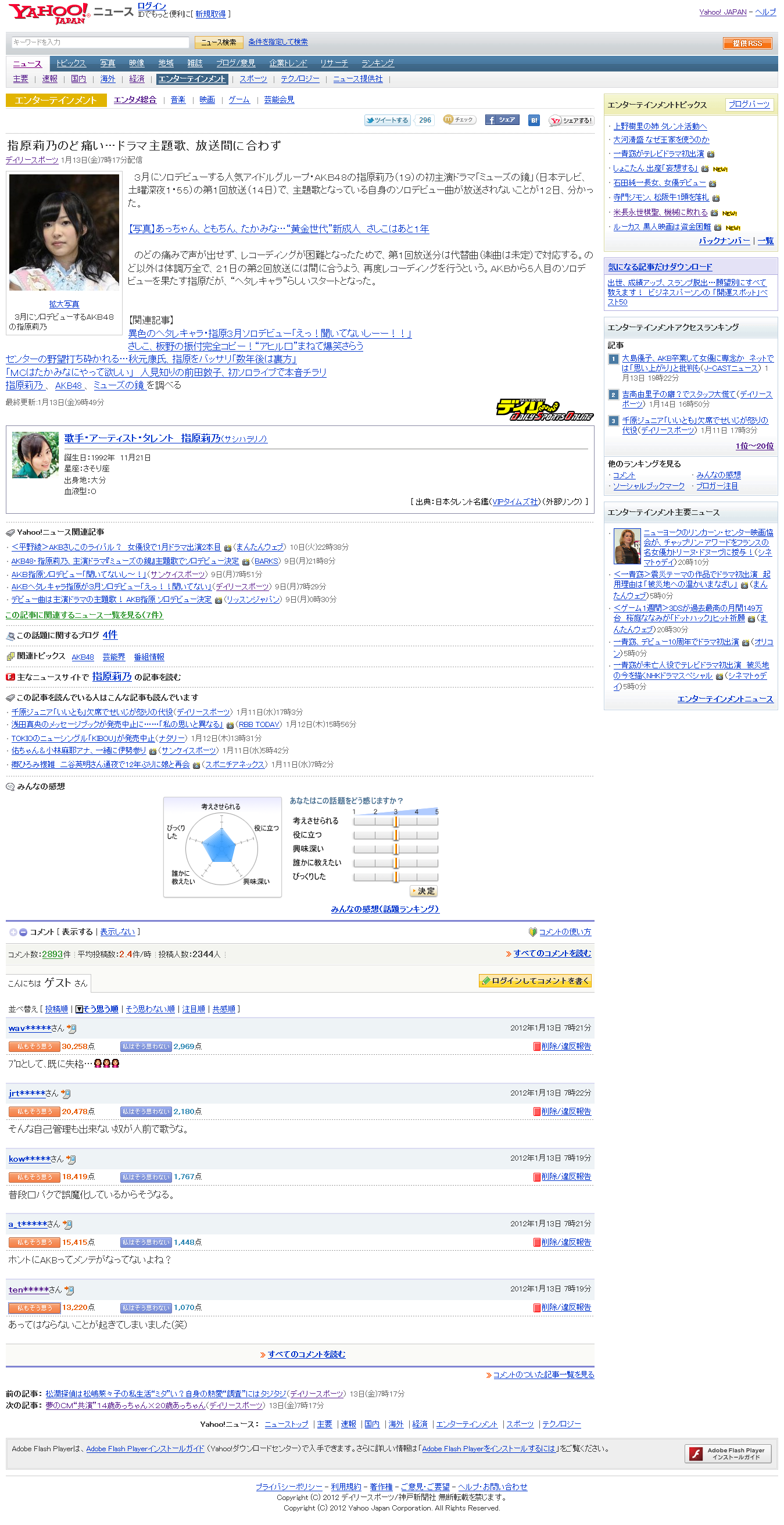Click ログインしてコメントを書く button
784x1525 pixels.
(x=535, y=981)
